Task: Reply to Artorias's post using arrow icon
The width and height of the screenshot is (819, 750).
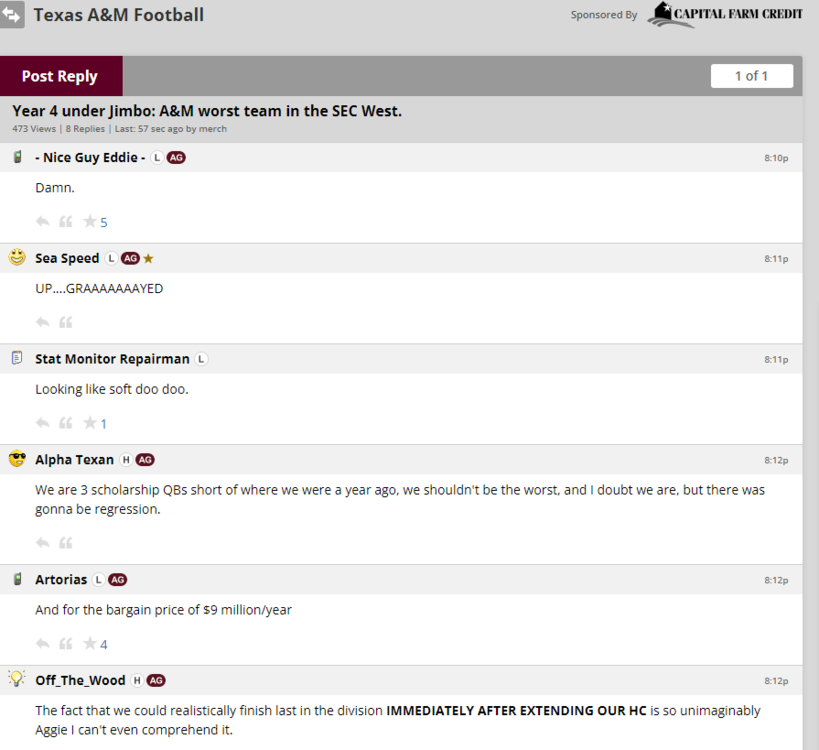Action: point(43,644)
